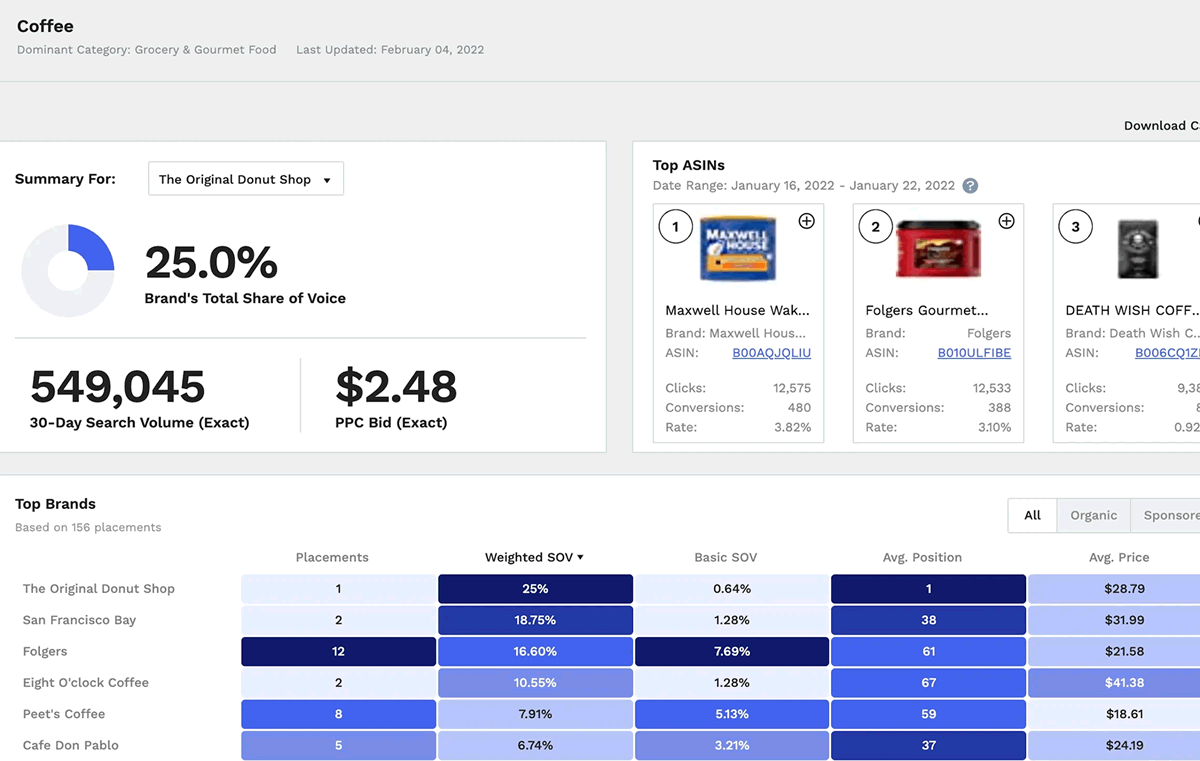Click the 549,045 search volume figure
Screen dimensions: 1200x761
(x=118, y=387)
